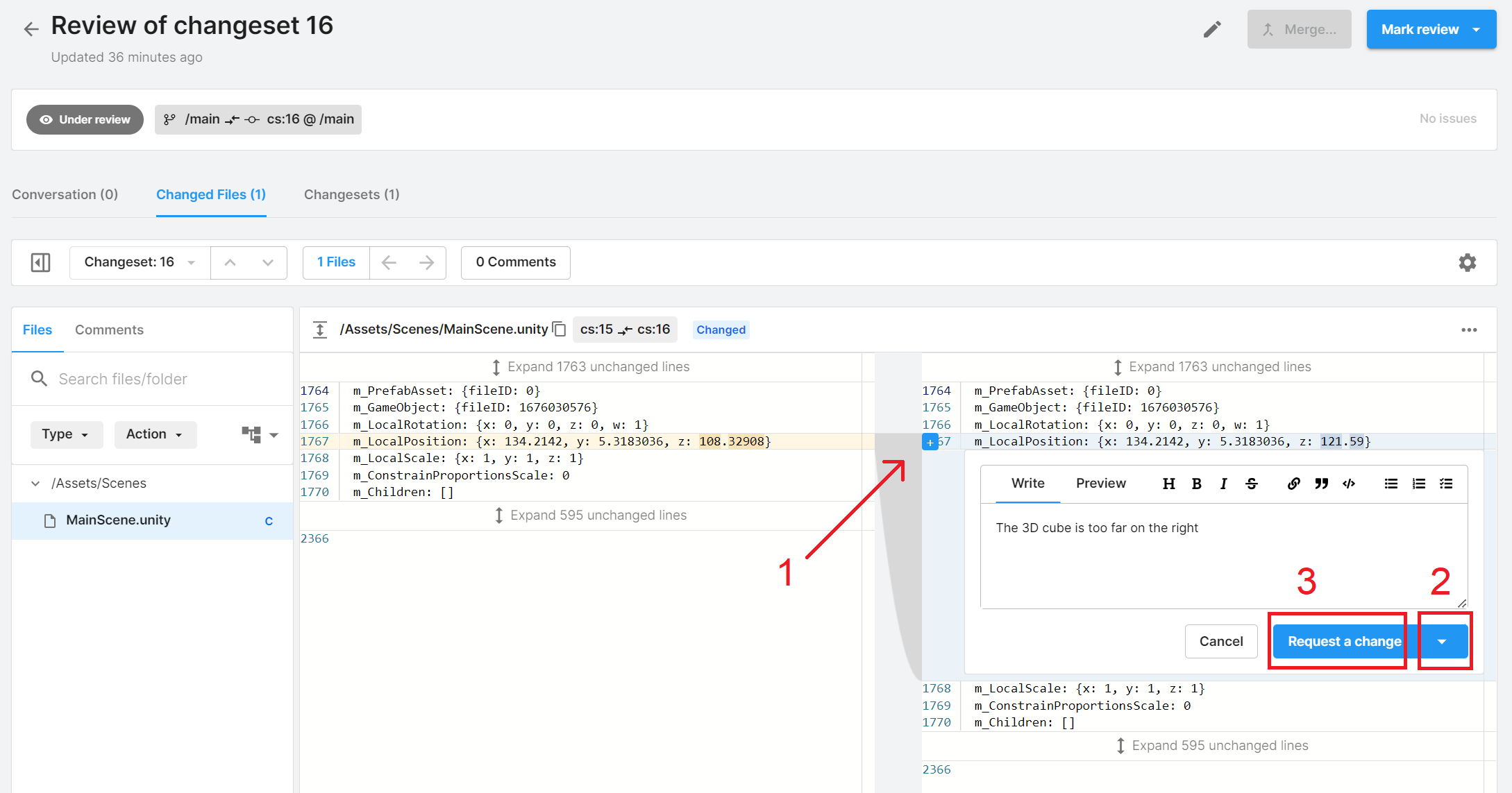Click the Bold formatting icon
The height and width of the screenshot is (793, 1512).
tap(1196, 484)
